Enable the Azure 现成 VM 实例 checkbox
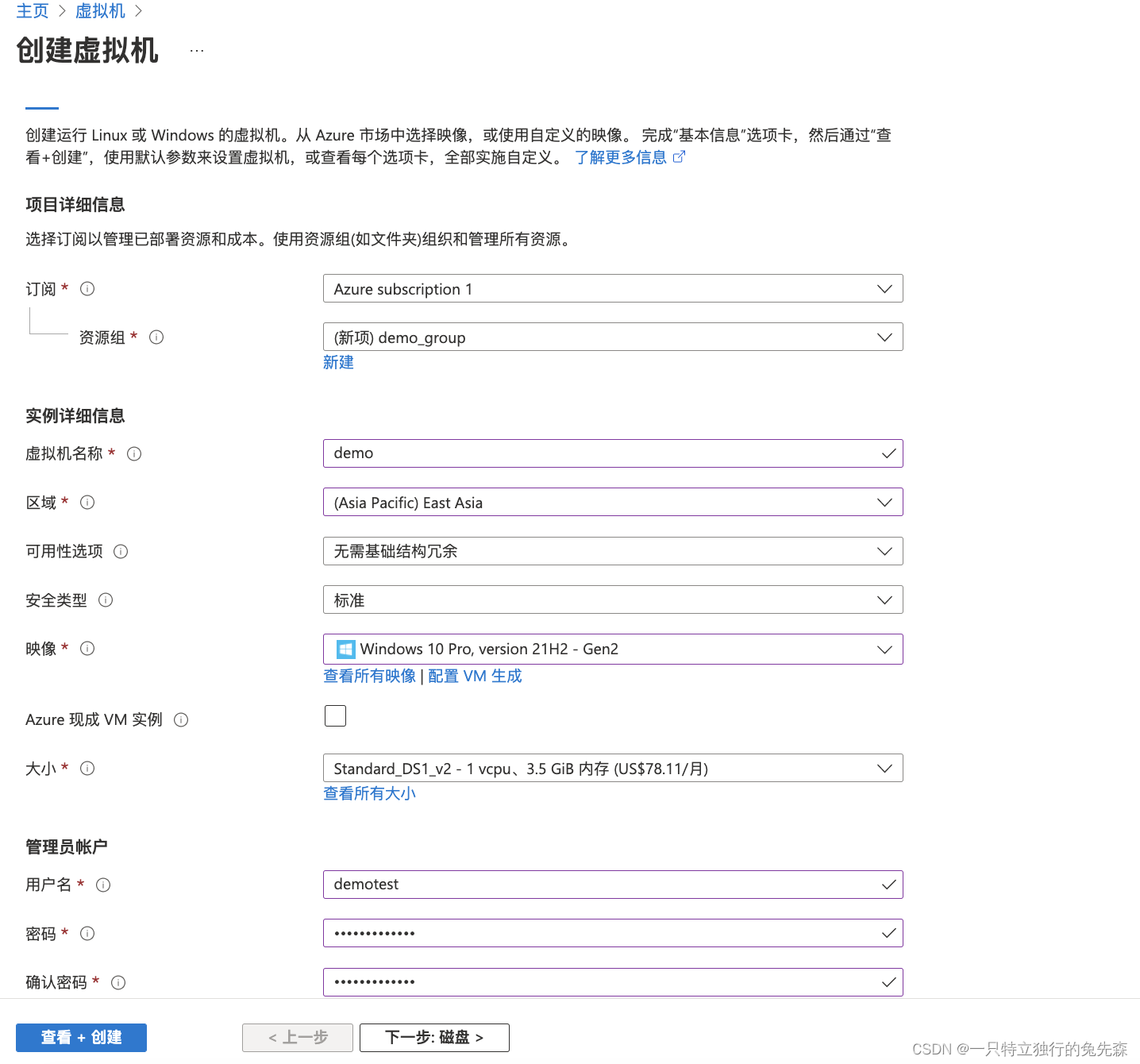Screen dimensions: 1140x1064 pos(336,716)
